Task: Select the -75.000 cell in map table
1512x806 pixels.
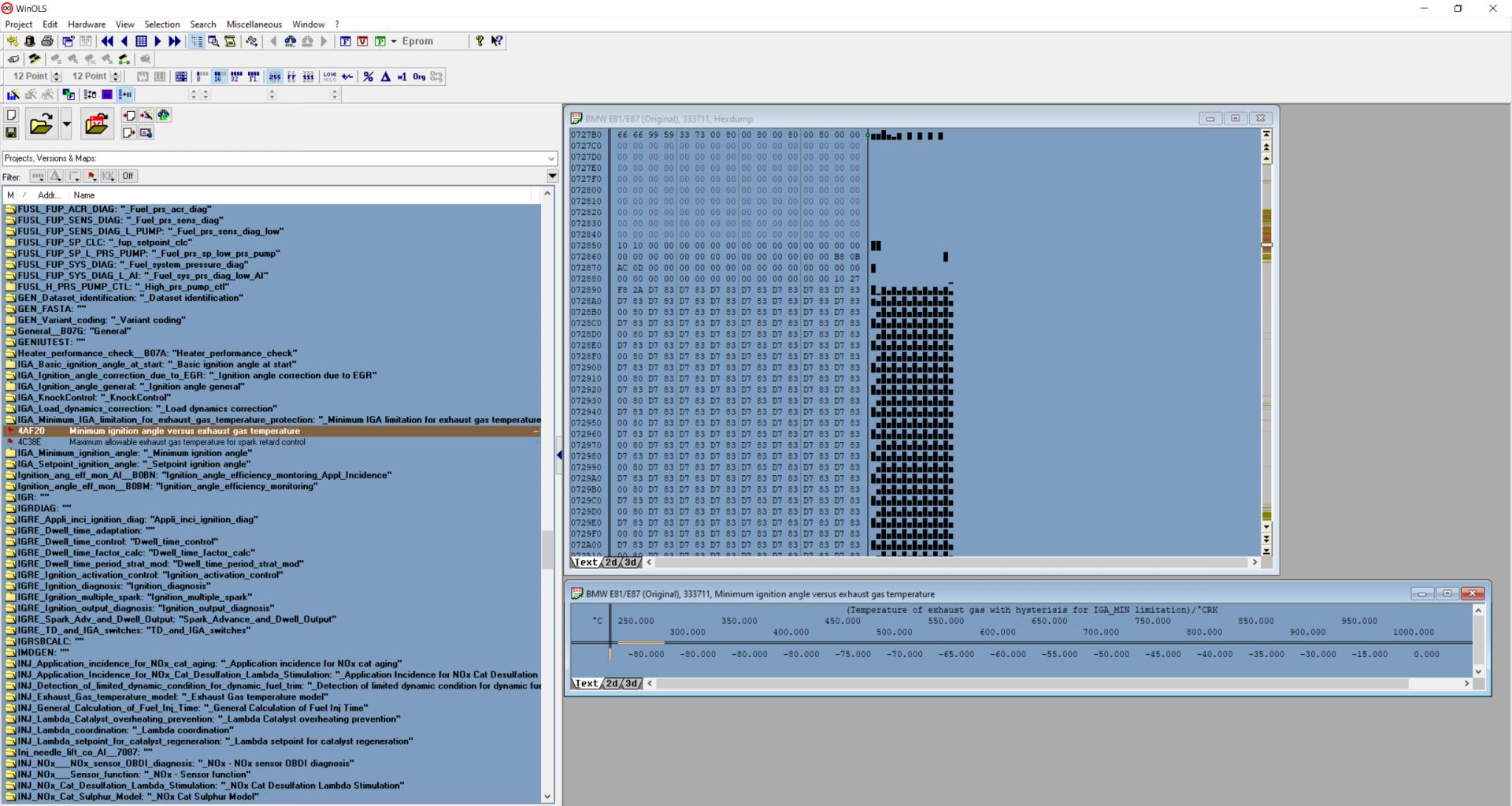Action: pyautogui.click(x=853, y=654)
